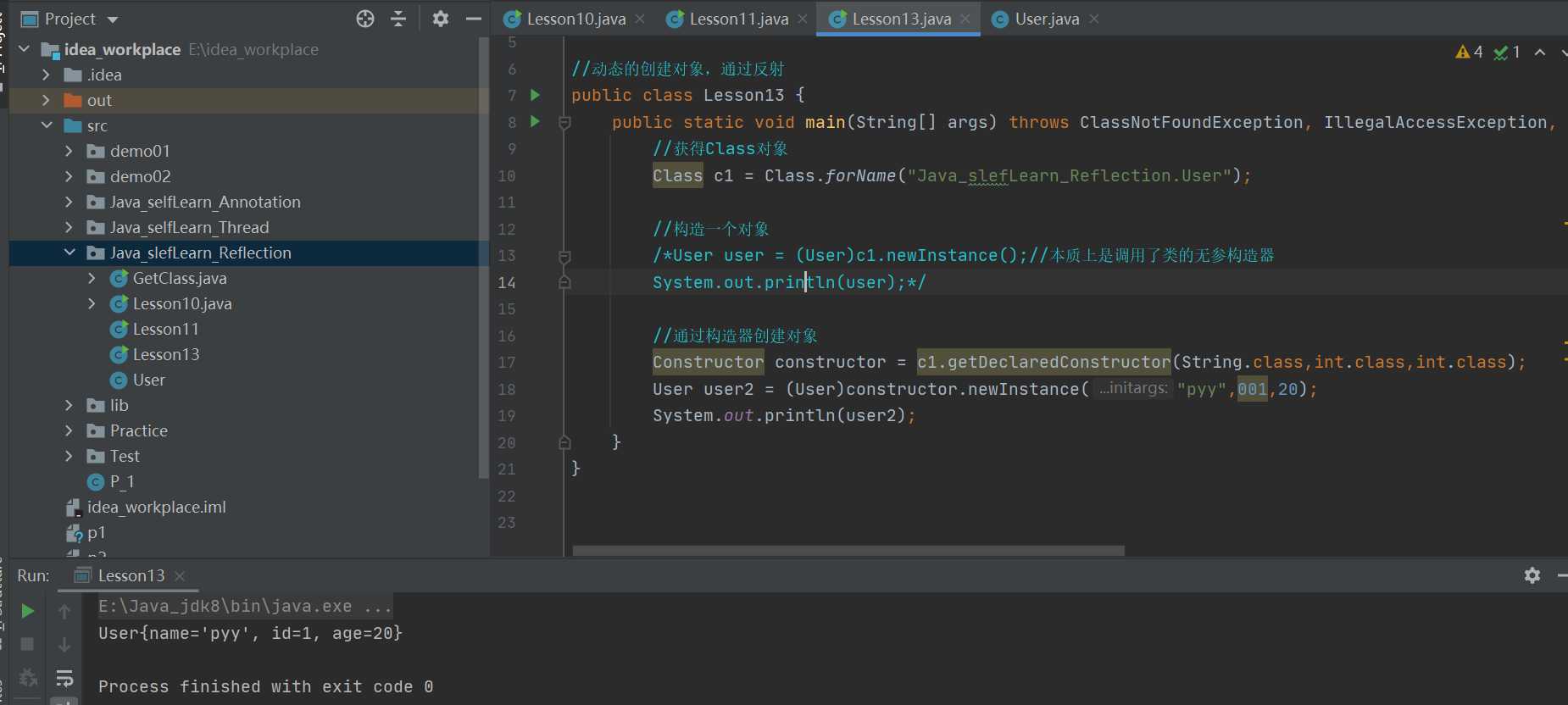Click the typo count checkmark indicator
The height and width of the screenshot is (705, 1568).
[x=1506, y=53]
